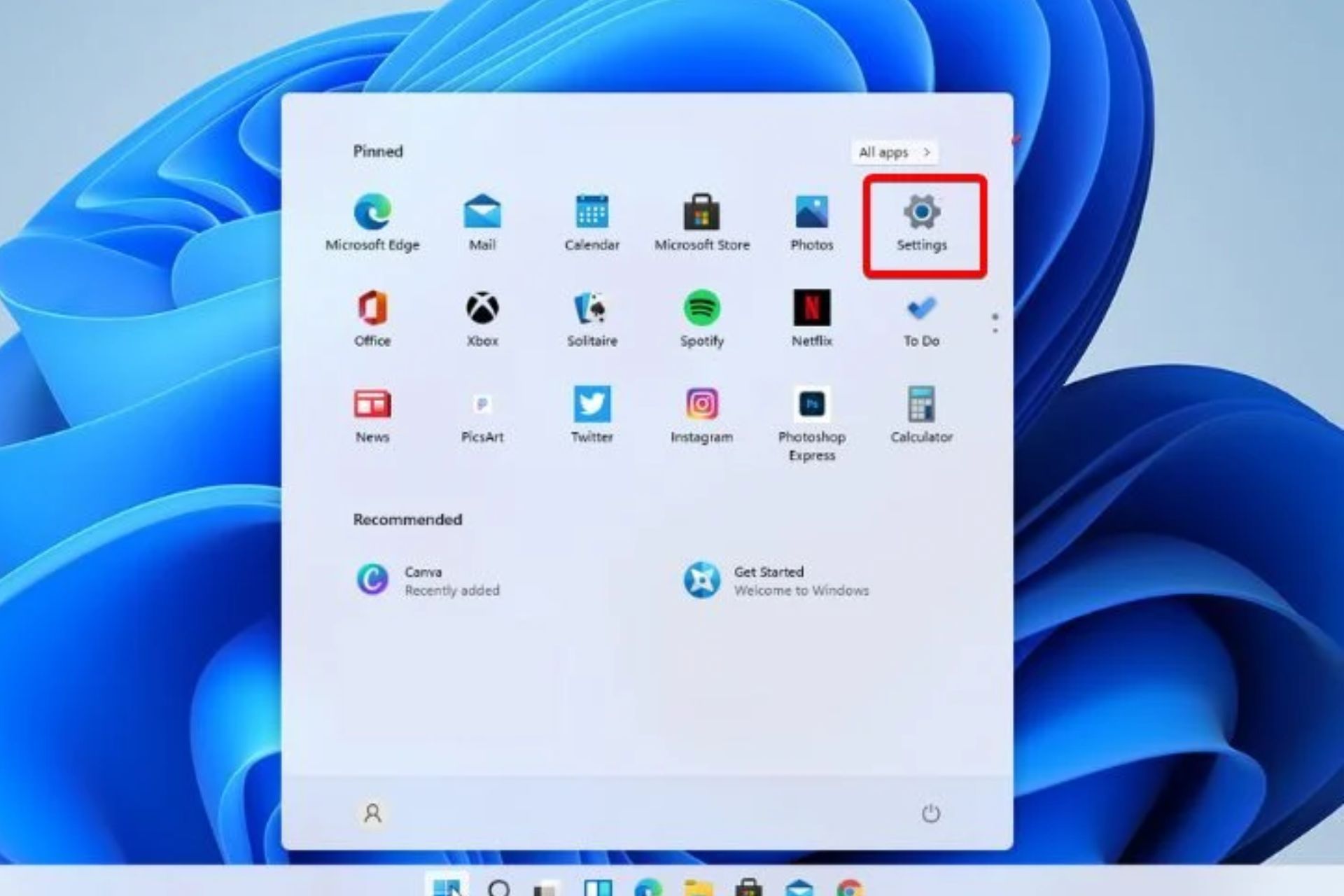Launch Chrome from taskbar

(850, 888)
